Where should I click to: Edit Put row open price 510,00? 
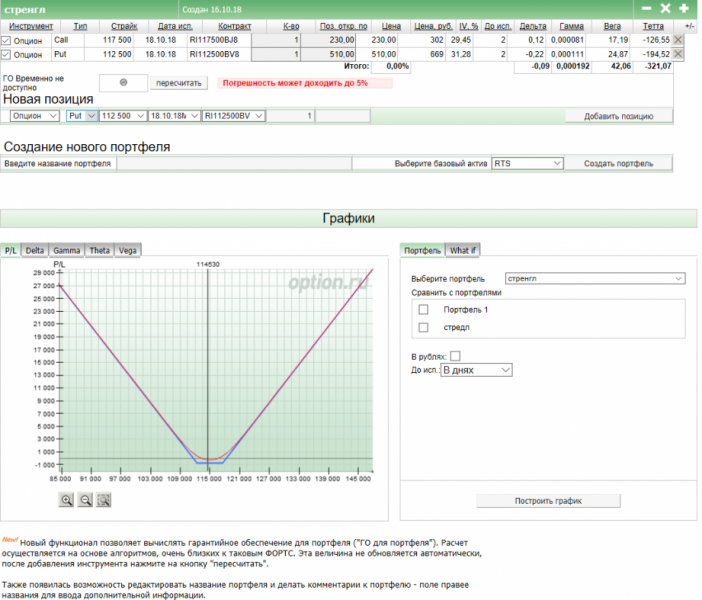(329, 54)
